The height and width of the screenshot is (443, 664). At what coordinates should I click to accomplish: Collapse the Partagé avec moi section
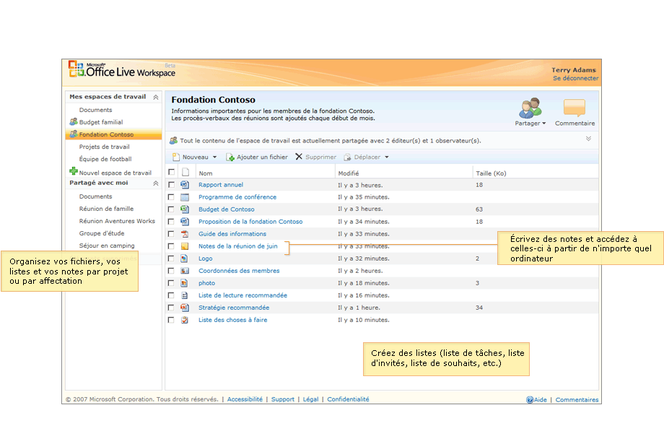pyautogui.click(x=154, y=184)
